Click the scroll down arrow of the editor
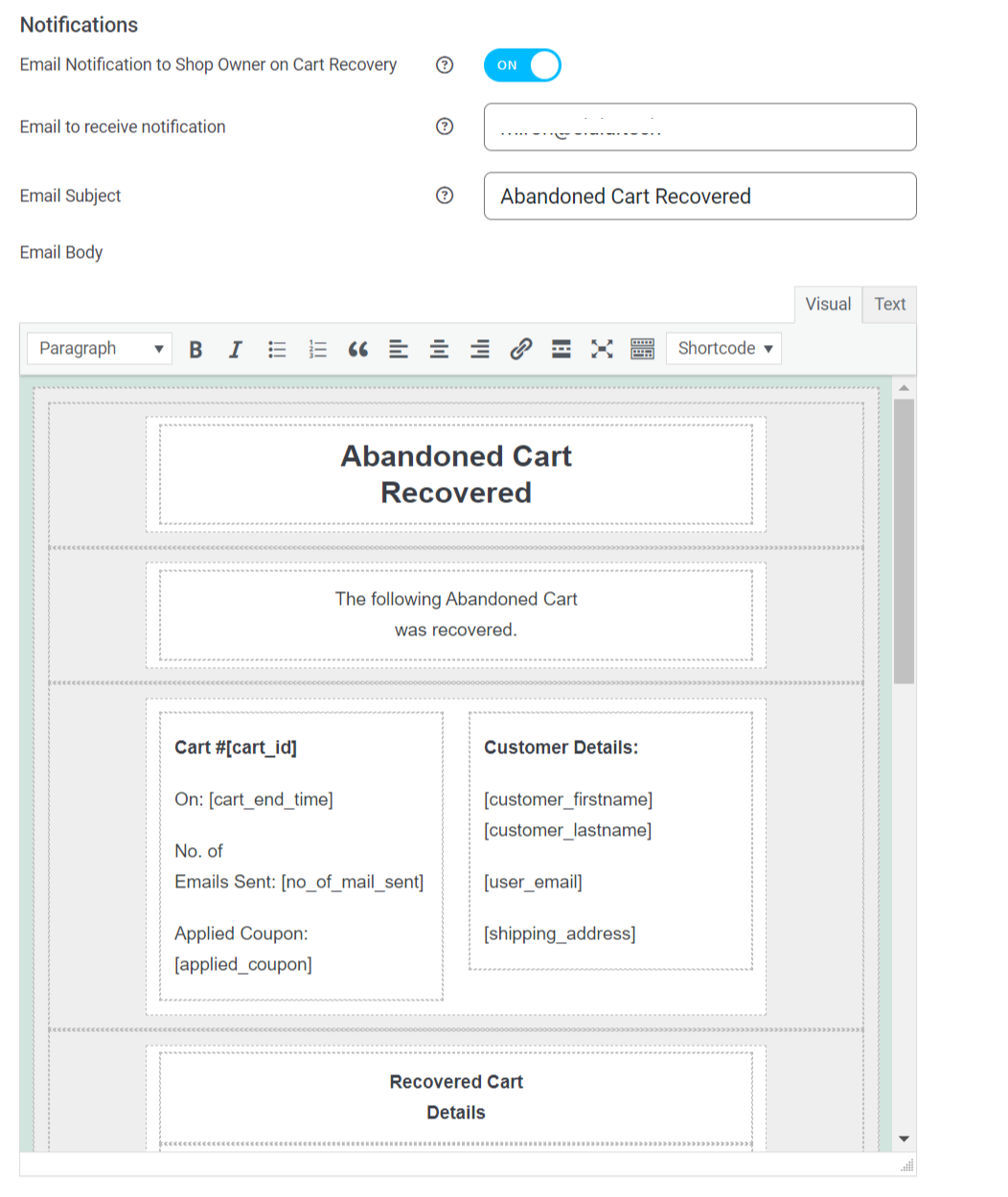Viewport: 1008px width, 1197px height. (x=904, y=1139)
